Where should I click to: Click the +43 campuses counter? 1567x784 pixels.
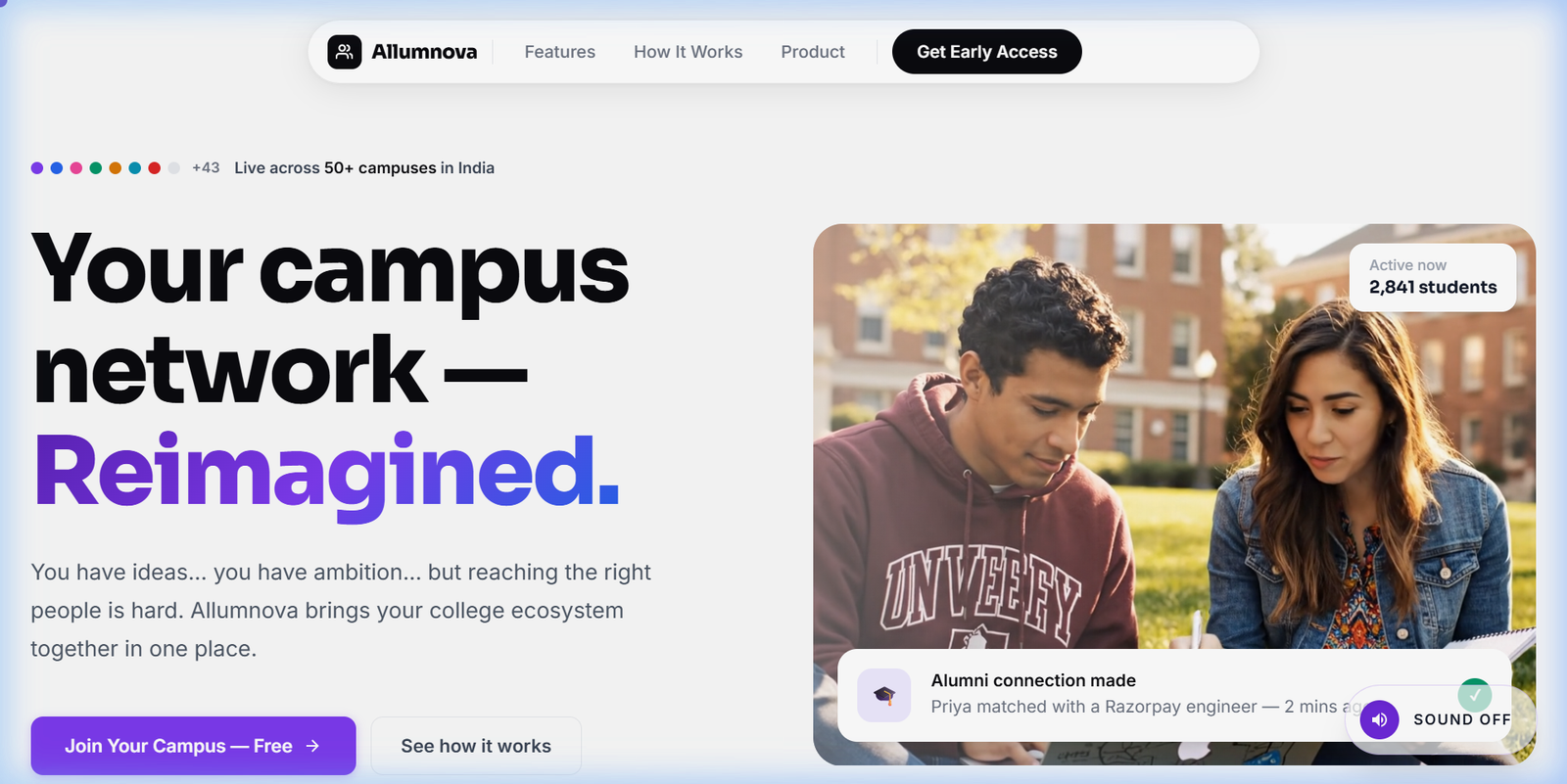pyautogui.click(x=206, y=167)
